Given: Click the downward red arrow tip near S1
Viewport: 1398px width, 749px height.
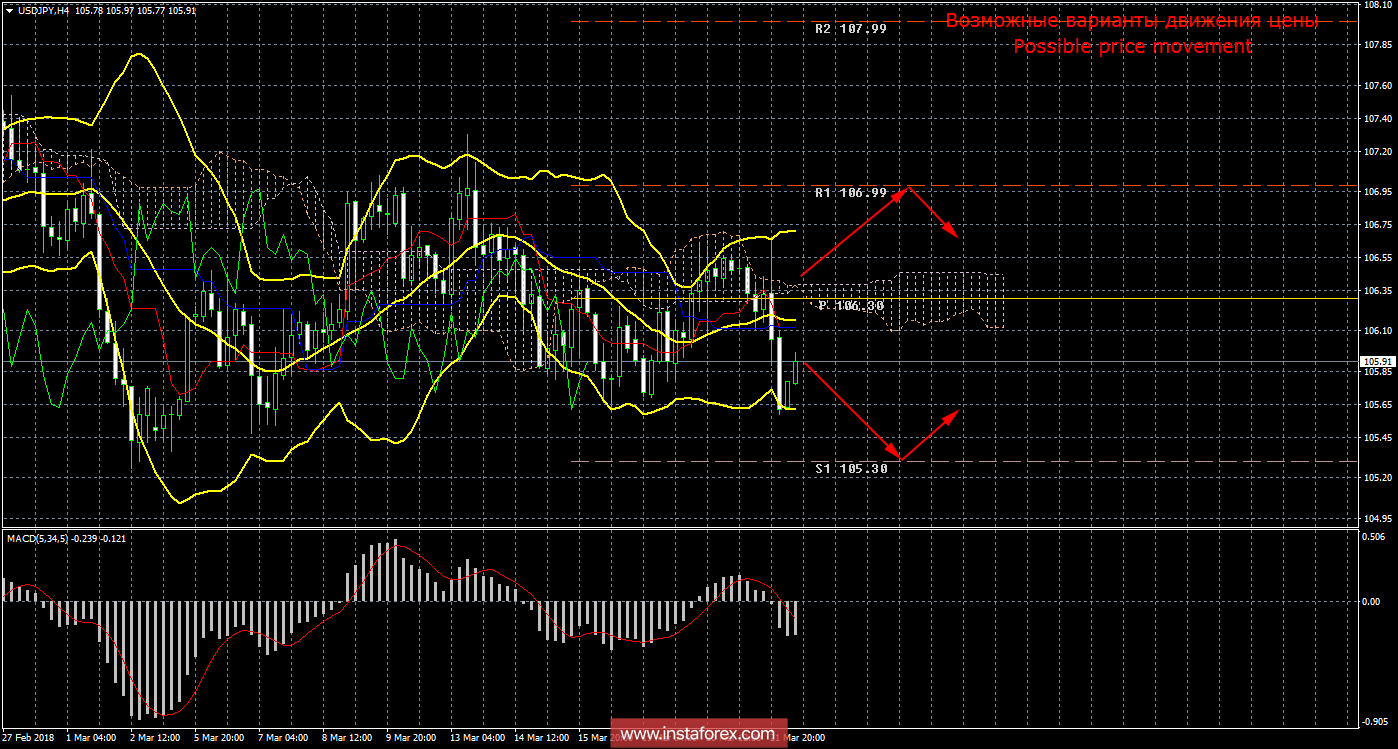Looking at the screenshot, I should coord(900,459).
